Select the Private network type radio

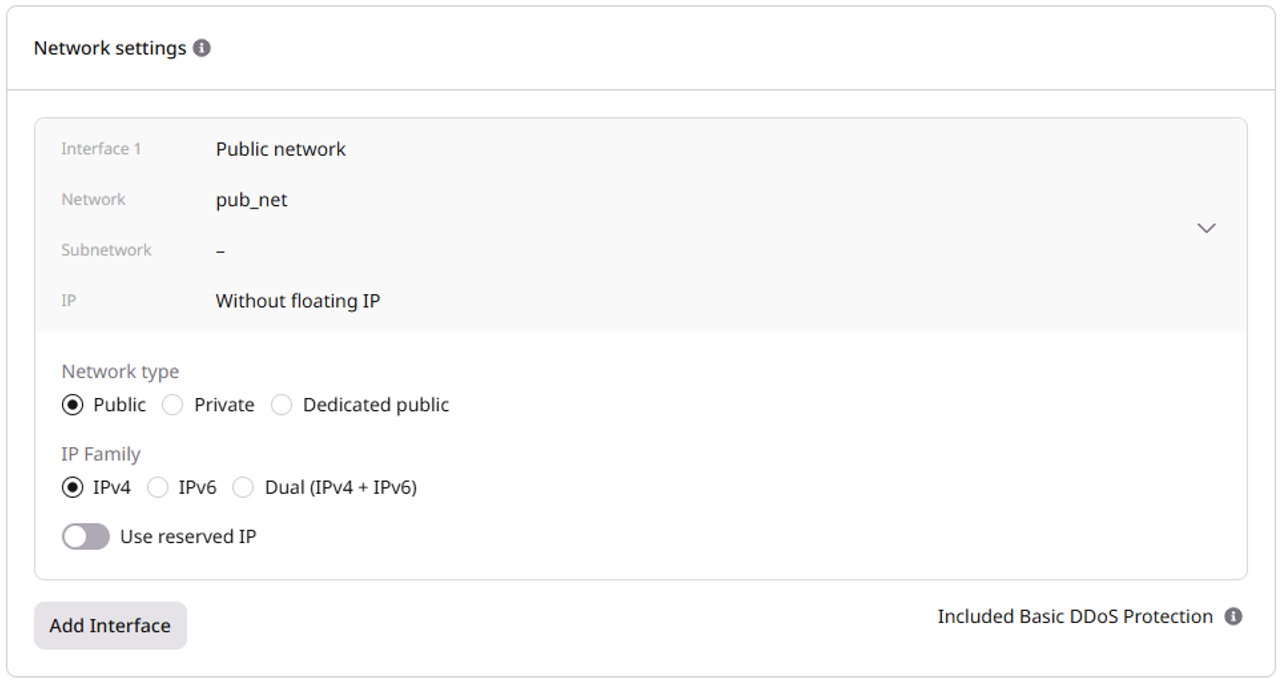pos(172,404)
